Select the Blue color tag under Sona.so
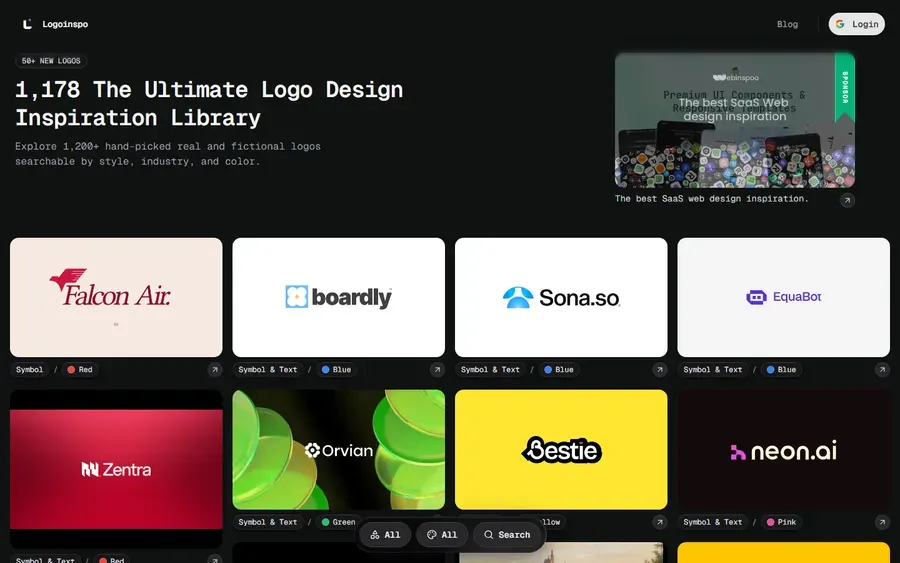 [x=559, y=370]
